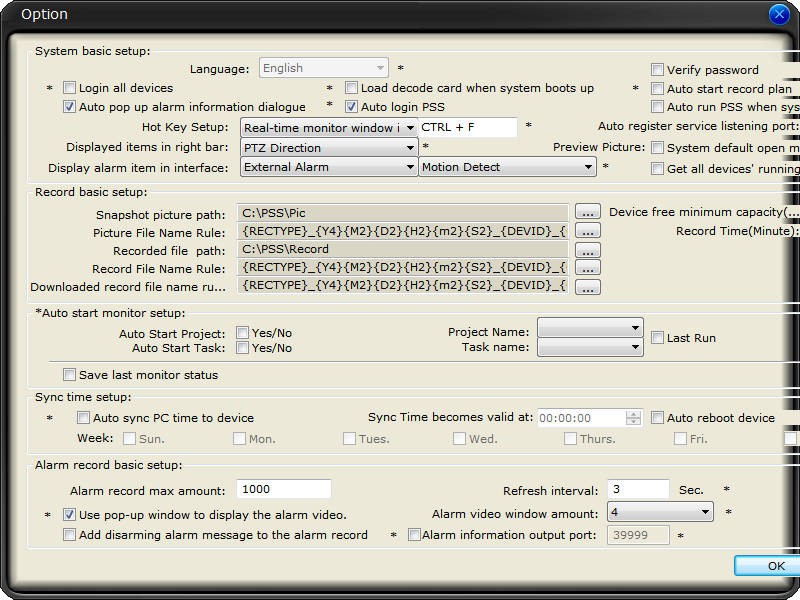Click Sync Time spinner arrows

point(633,418)
